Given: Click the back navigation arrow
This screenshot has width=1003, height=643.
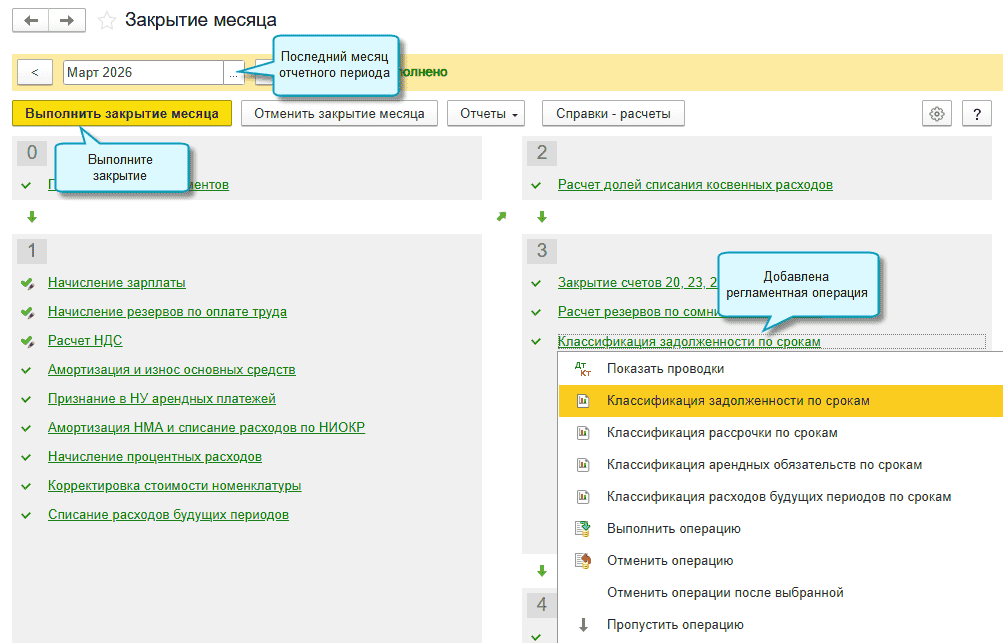Looking at the screenshot, I should (32, 20).
